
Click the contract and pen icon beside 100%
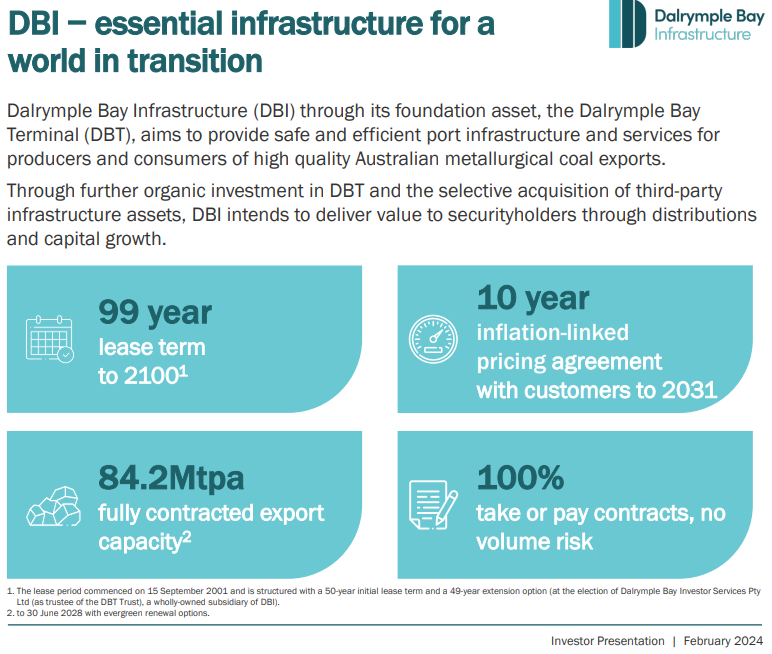click(x=433, y=505)
